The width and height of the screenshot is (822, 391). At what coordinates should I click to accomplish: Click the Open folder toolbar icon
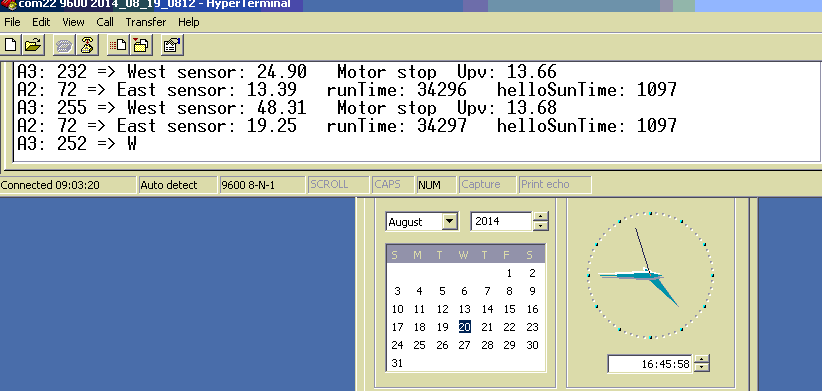pyautogui.click(x=33, y=46)
